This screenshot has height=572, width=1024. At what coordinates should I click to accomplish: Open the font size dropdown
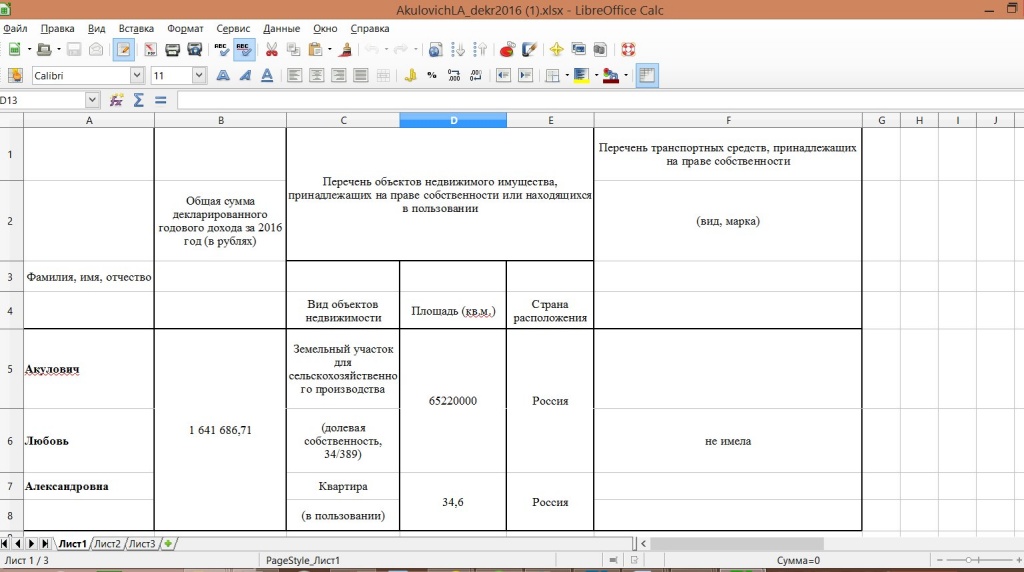click(x=199, y=76)
